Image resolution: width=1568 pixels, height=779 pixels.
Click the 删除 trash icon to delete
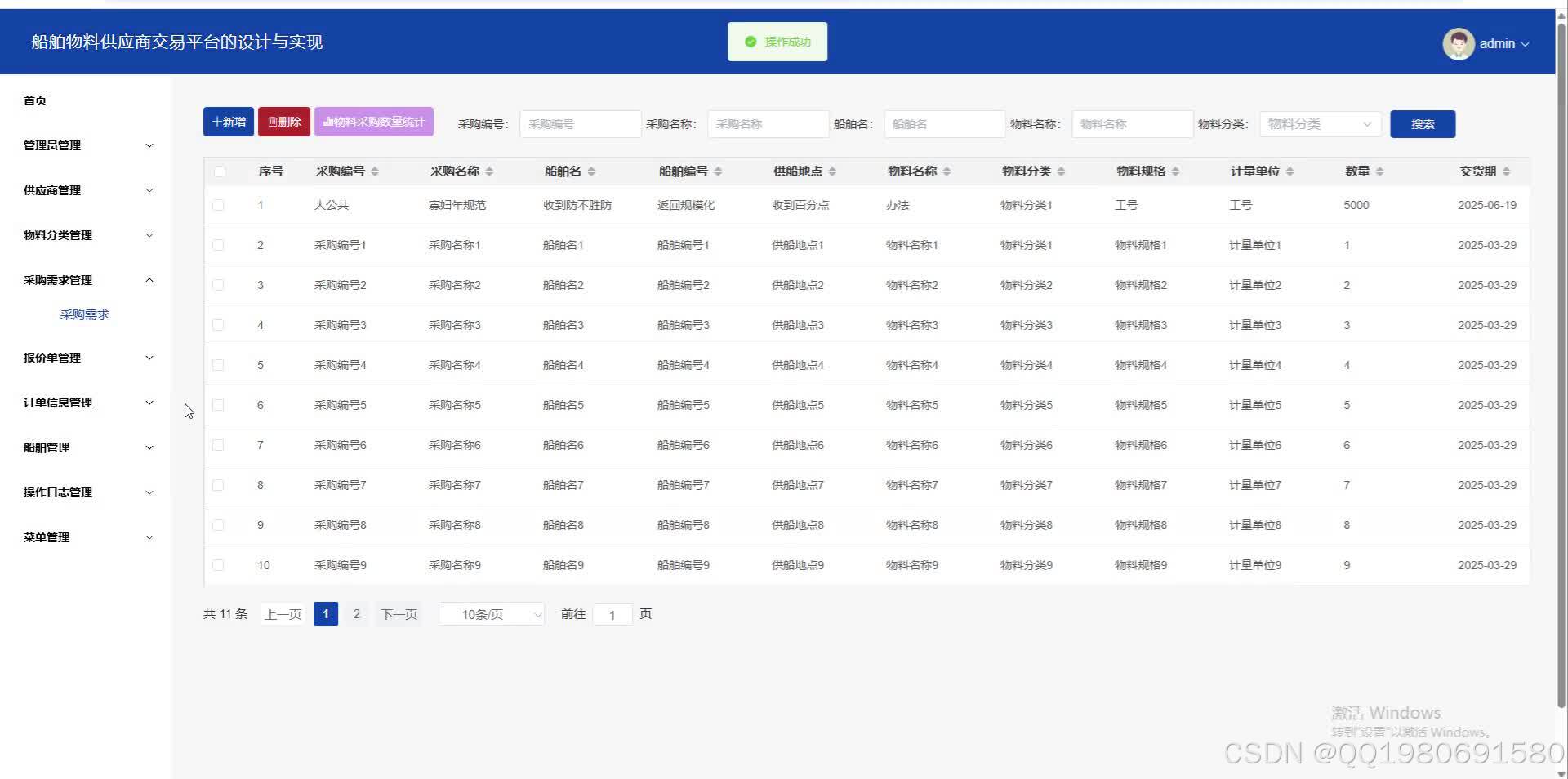tap(283, 121)
